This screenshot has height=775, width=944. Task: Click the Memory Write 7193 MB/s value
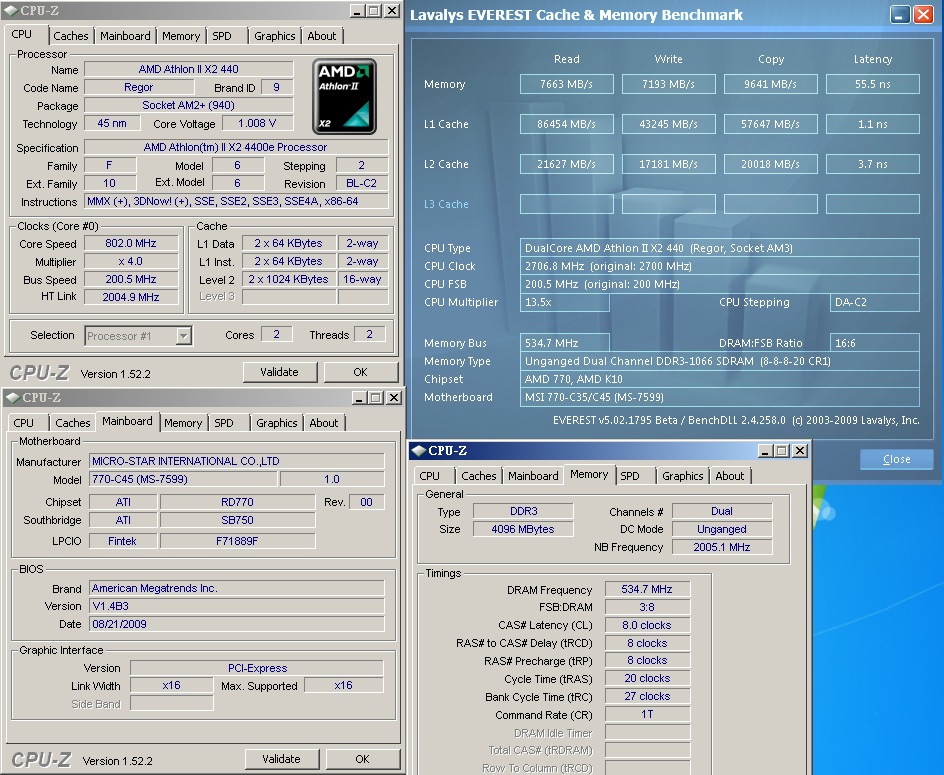[x=668, y=84]
